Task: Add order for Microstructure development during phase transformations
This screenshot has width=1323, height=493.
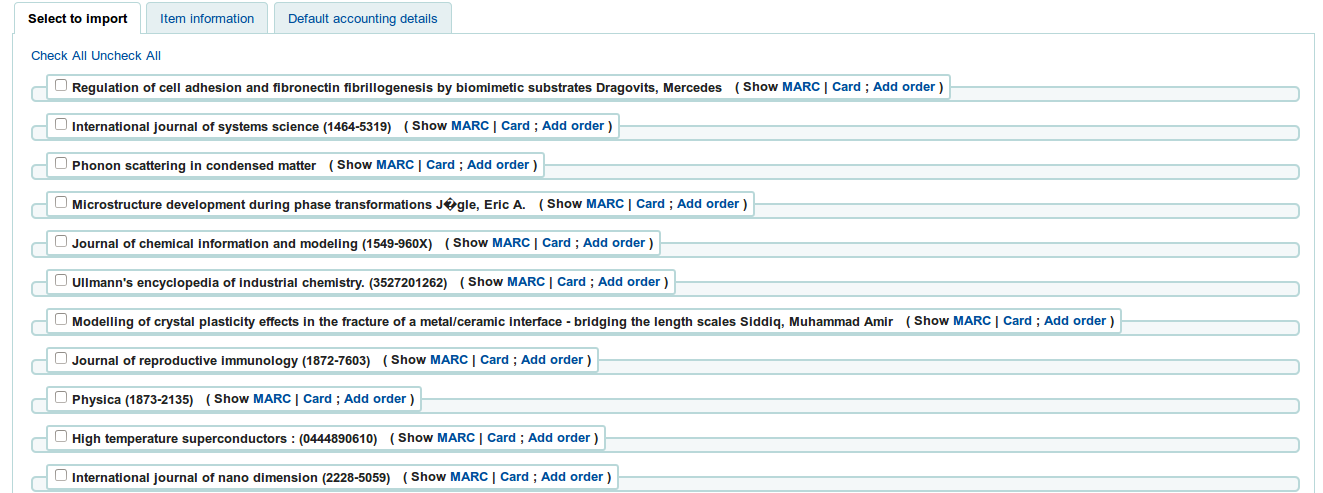Action: point(708,204)
